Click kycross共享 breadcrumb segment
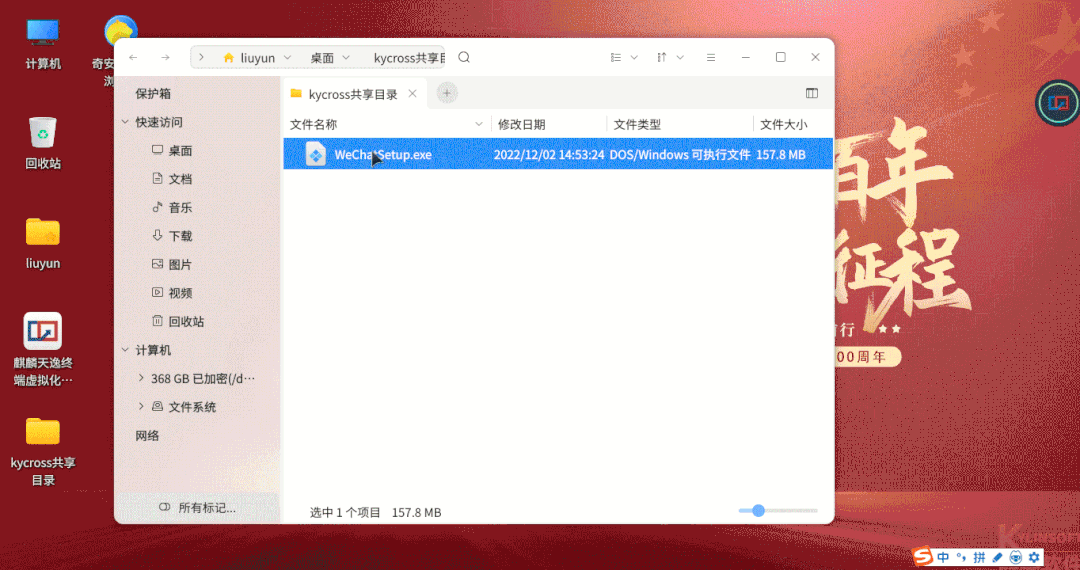 coord(409,58)
